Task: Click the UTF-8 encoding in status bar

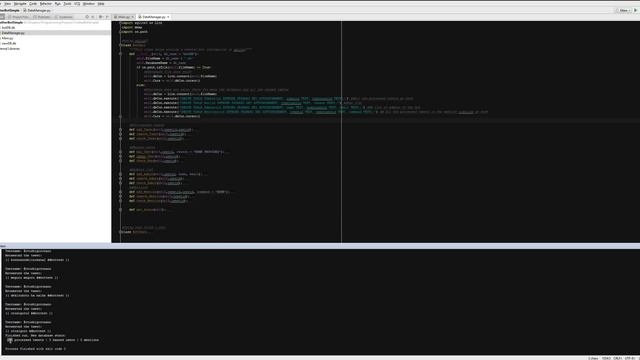Action: (630, 358)
